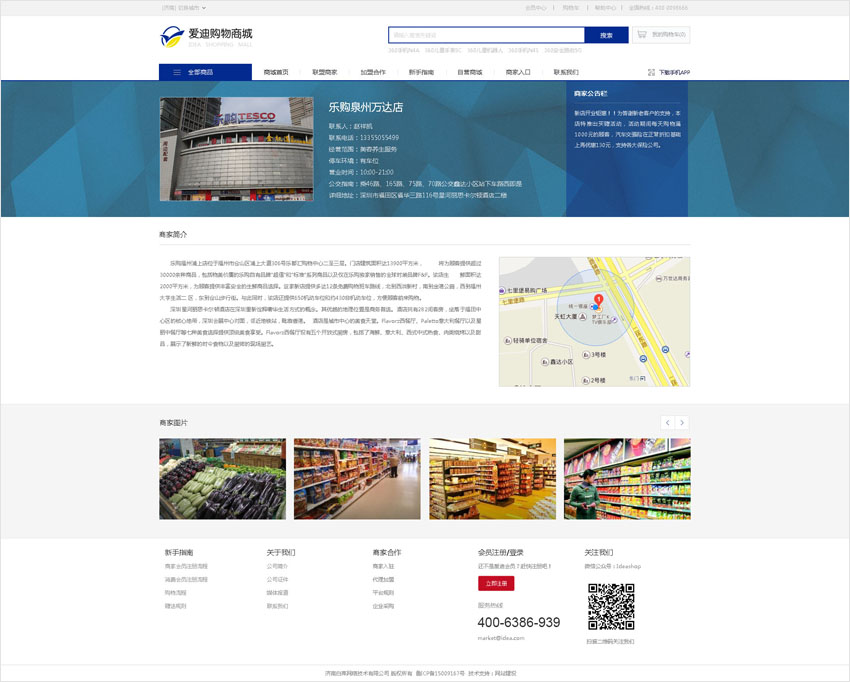
Task: Go to 商家入口 in navigation
Action: [518, 72]
